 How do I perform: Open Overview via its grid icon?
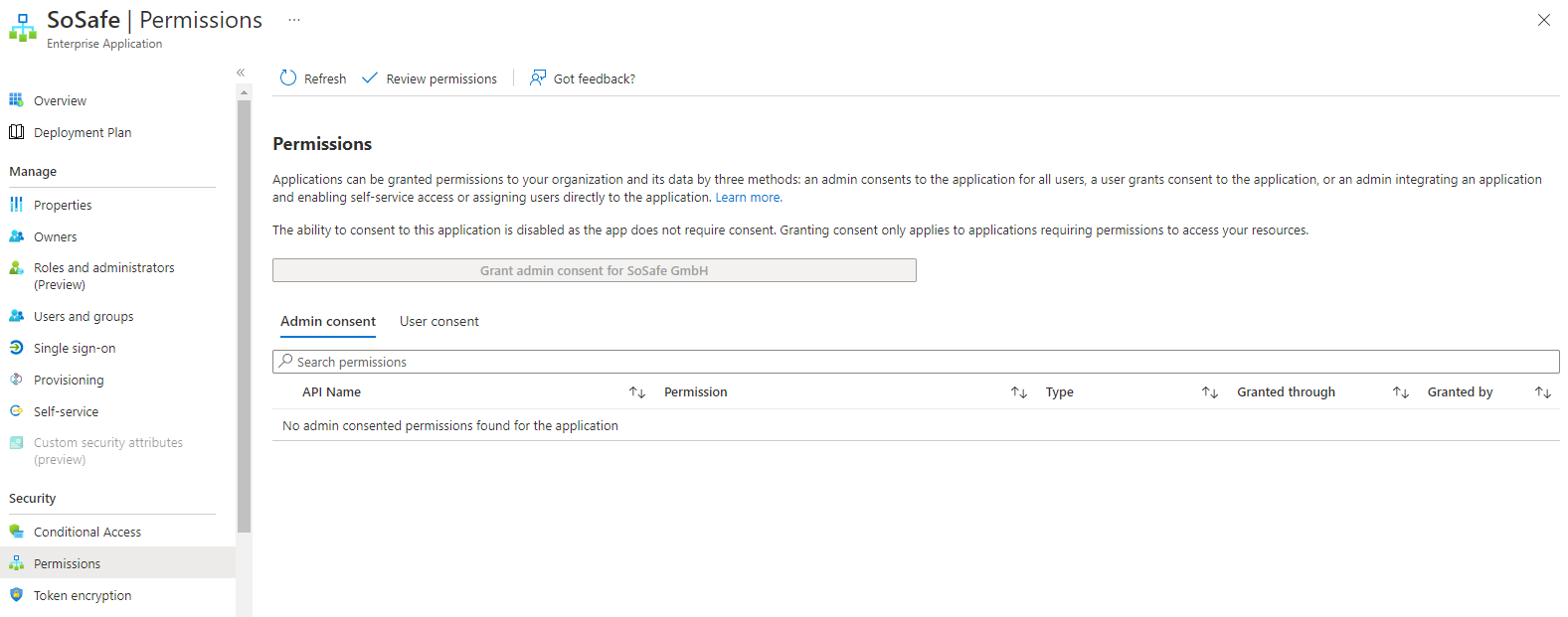click(16, 100)
